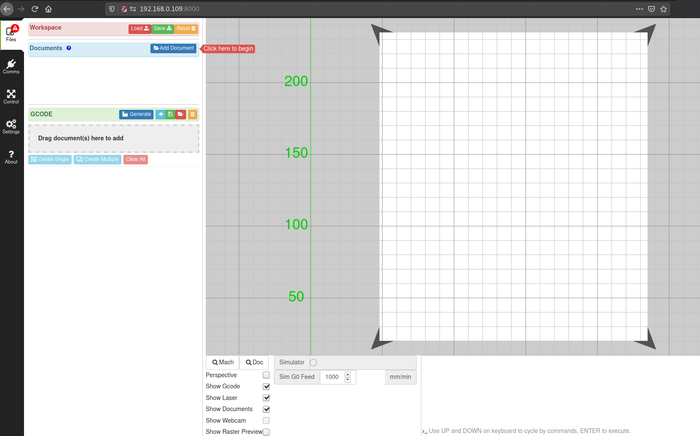The height and width of the screenshot is (436, 700).
Task: Enable Show Raster Preview checkbox
Action: point(266,432)
